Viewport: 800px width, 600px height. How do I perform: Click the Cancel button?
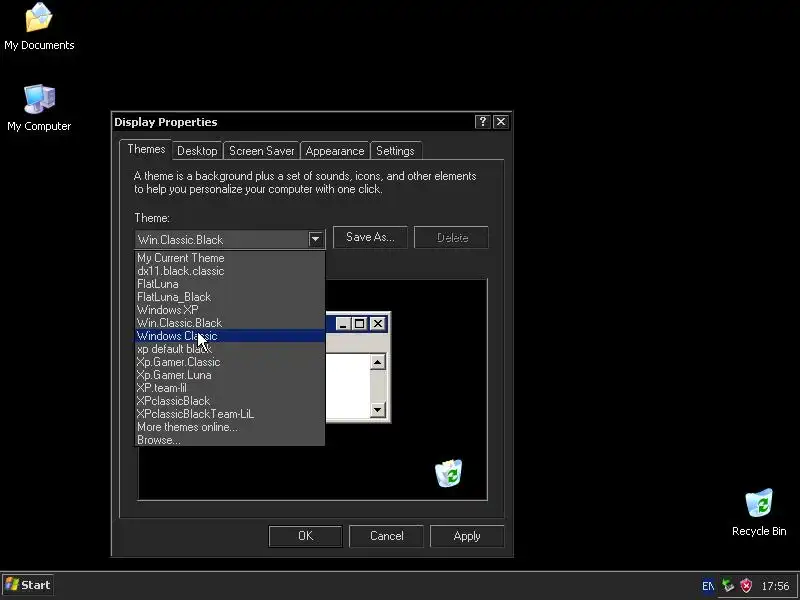tap(386, 536)
